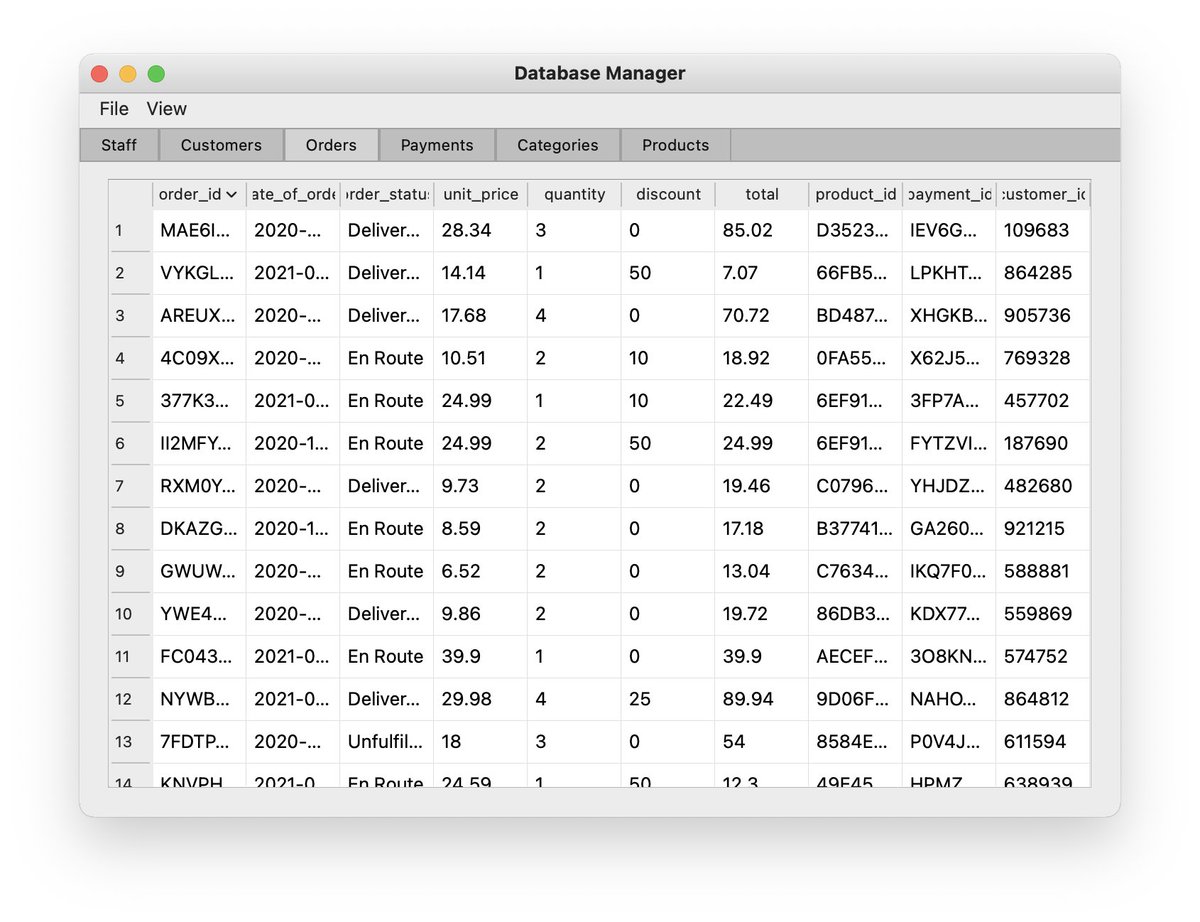The width and height of the screenshot is (1200, 922).
Task: Select order_id cell II2MFY...
Action: pyautogui.click(x=199, y=443)
